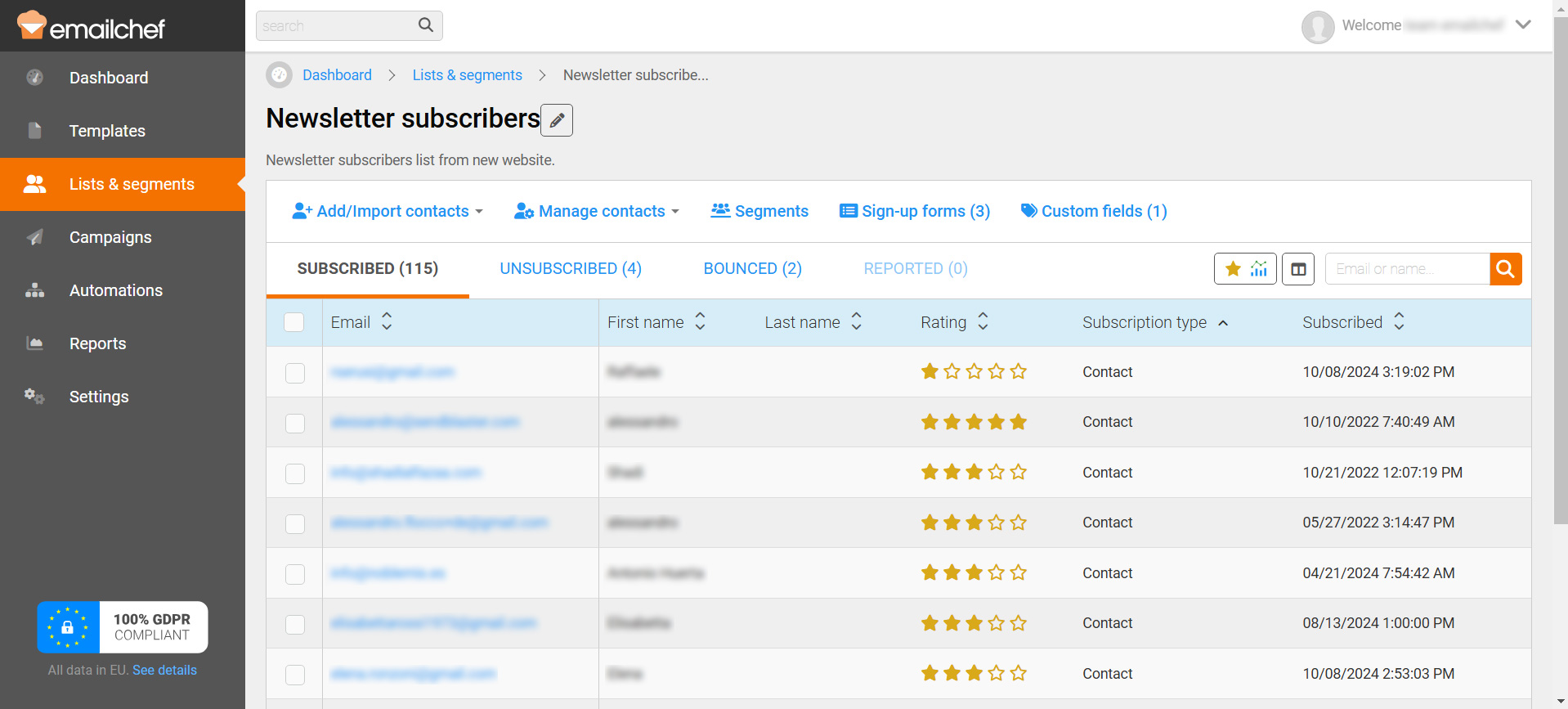The width and height of the screenshot is (1568, 709).
Task: Check the row subscribed 04/21/2024 7:54:42 AM
Action: (295, 574)
